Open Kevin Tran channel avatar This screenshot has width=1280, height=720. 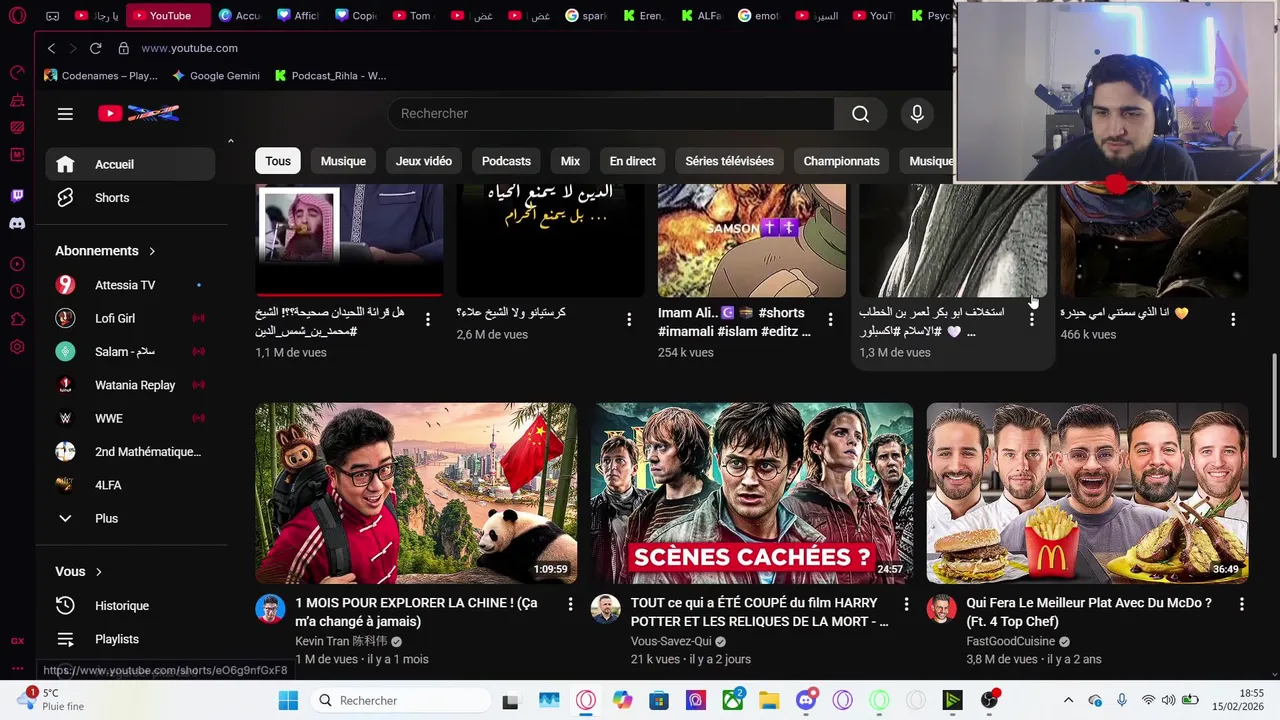tap(270, 608)
